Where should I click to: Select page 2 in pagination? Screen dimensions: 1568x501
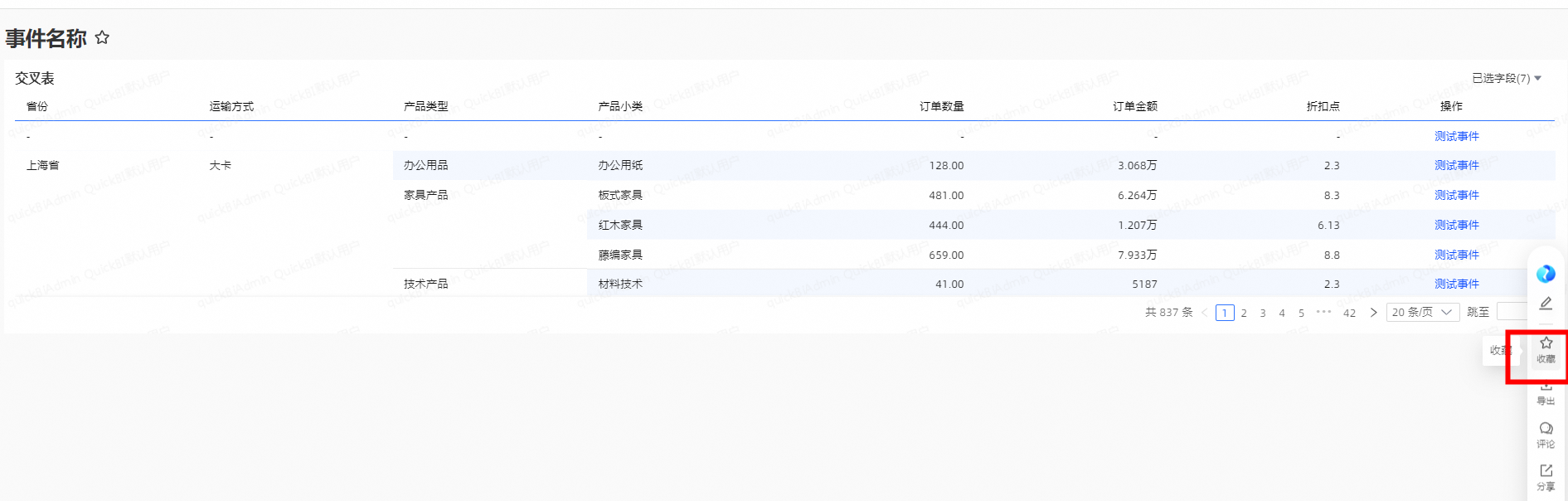click(x=1244, y=313)
